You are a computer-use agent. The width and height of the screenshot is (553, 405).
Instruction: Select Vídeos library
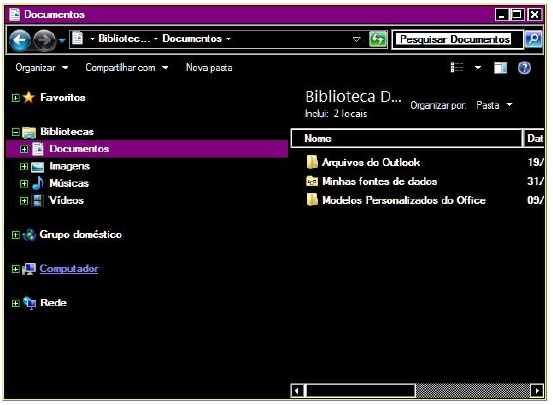[x=67, y=201]
